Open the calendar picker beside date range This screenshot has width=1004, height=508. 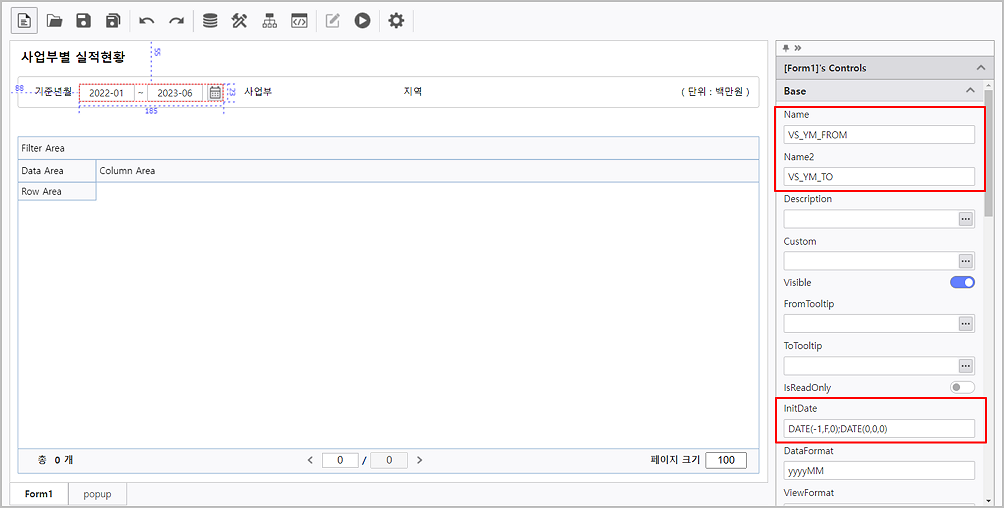[x=215, y=92]
